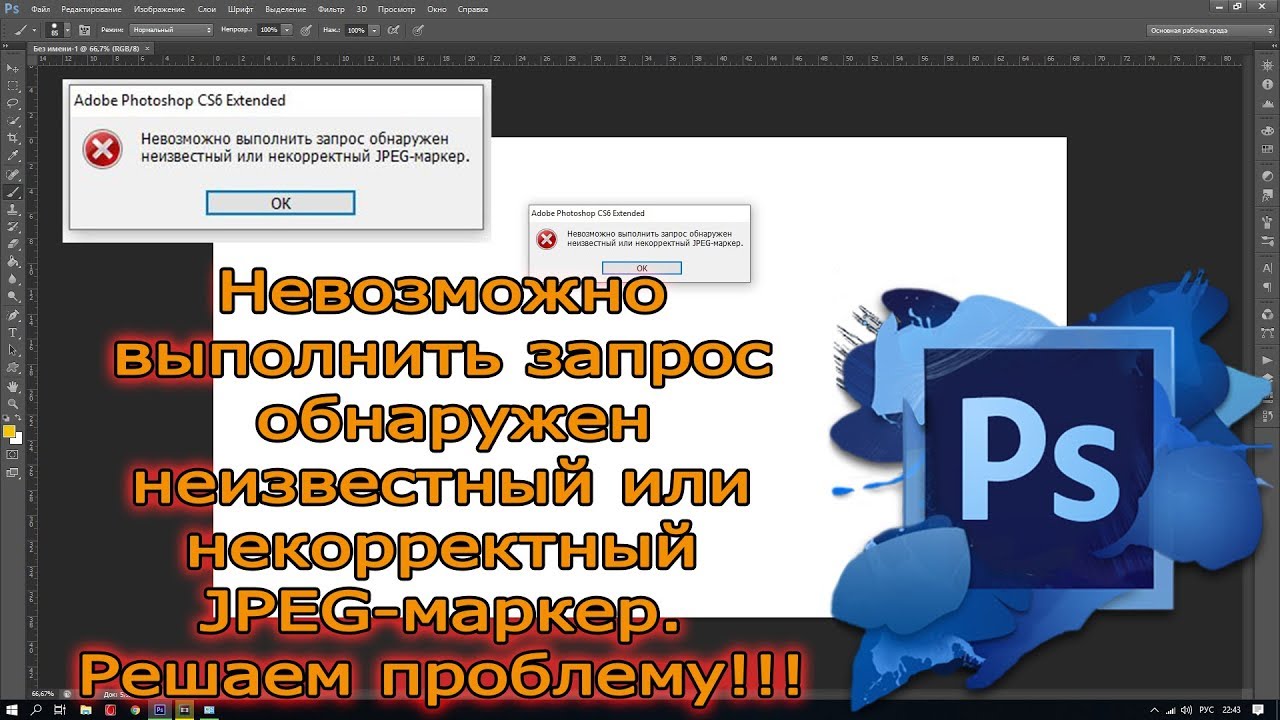Open File Explorer from taskbar
Viewport: 1280px width, 720px height.
point(86,709)
